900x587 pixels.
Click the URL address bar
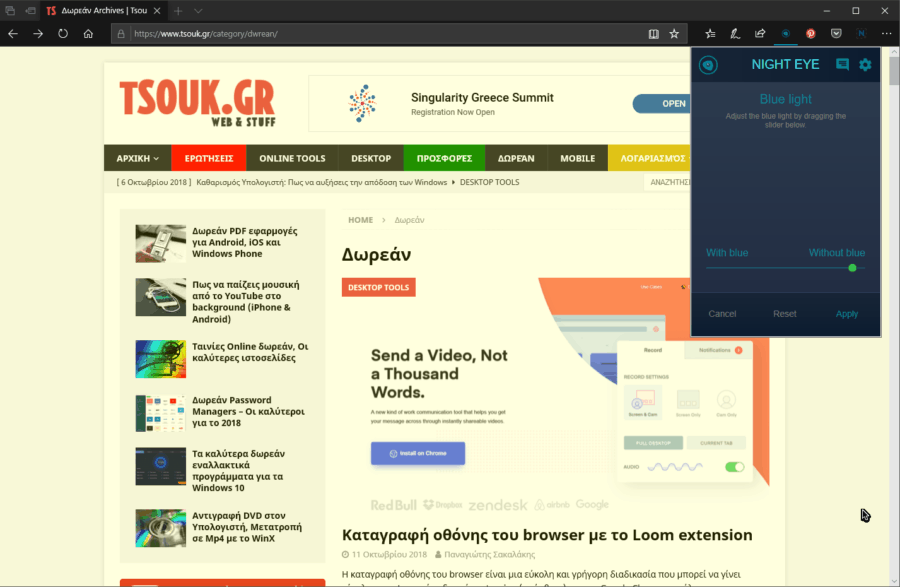[x=380, y=33]
